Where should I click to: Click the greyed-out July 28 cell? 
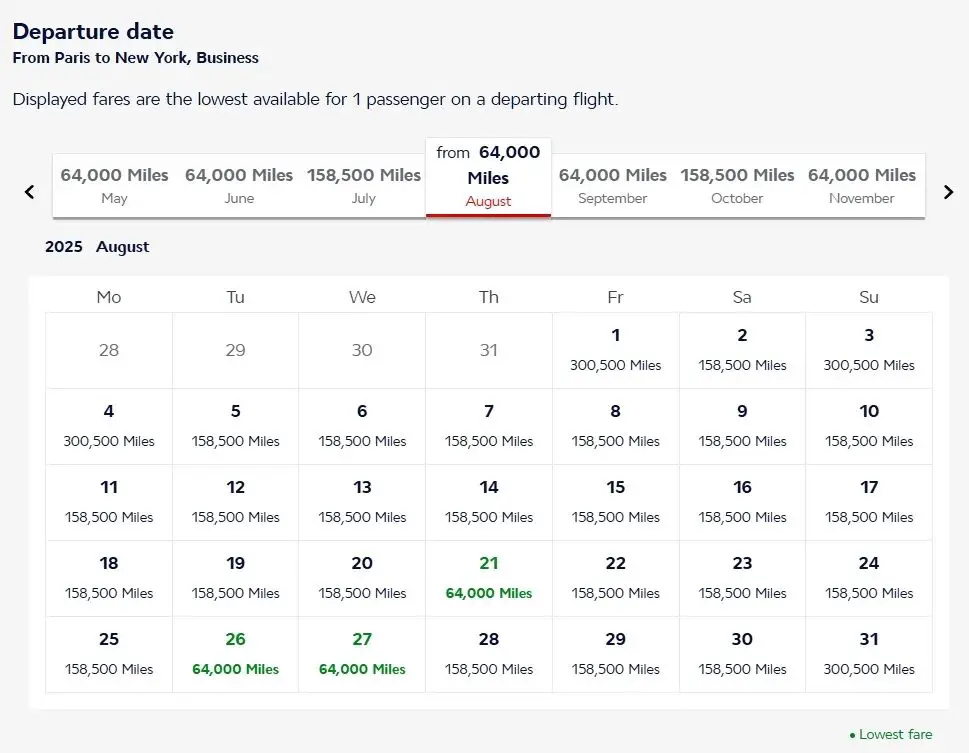pyautogui.click(x=109, y=350)
